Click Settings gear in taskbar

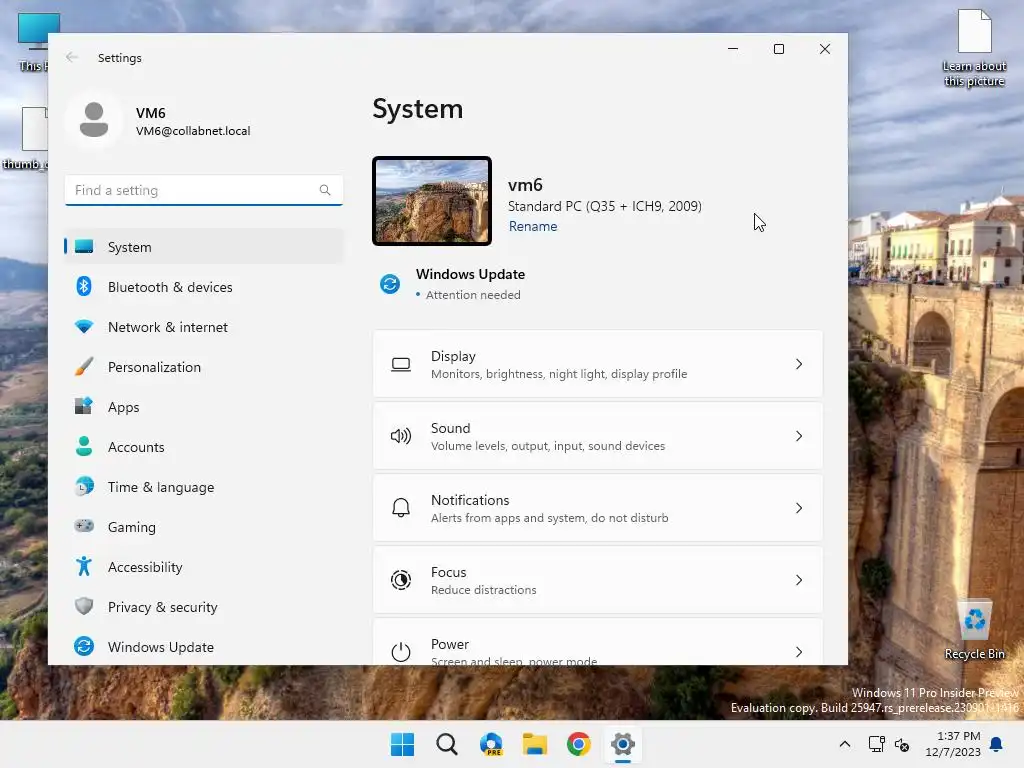click(x=623, y=744)
